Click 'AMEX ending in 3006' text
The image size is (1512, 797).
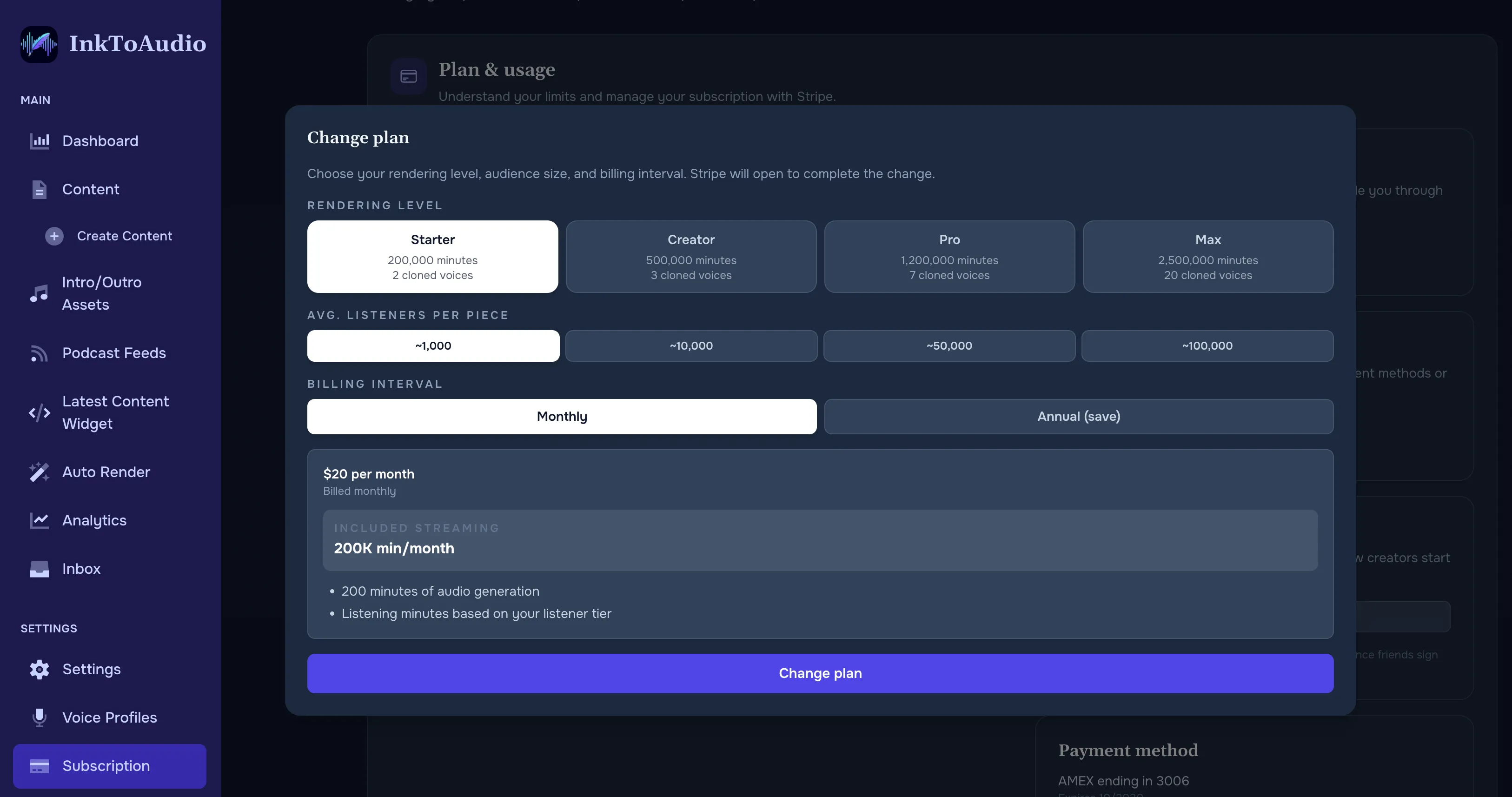point(1123,781)
